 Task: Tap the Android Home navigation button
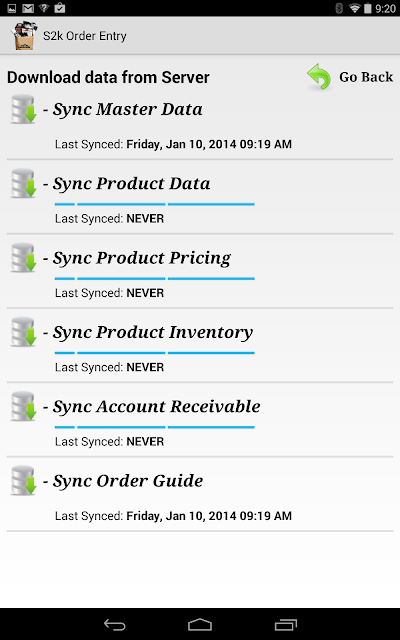tap(200, 624)
